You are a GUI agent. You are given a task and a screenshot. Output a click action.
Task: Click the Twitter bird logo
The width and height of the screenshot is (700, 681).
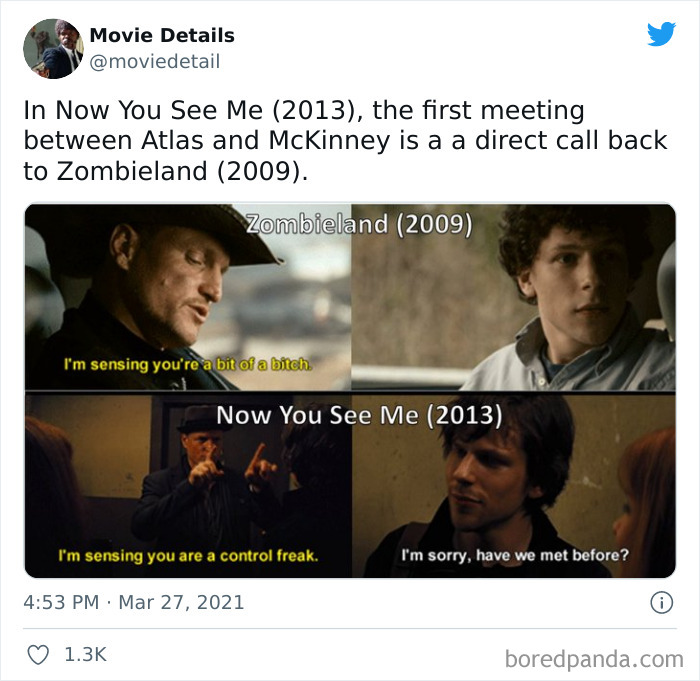(661, 34)
